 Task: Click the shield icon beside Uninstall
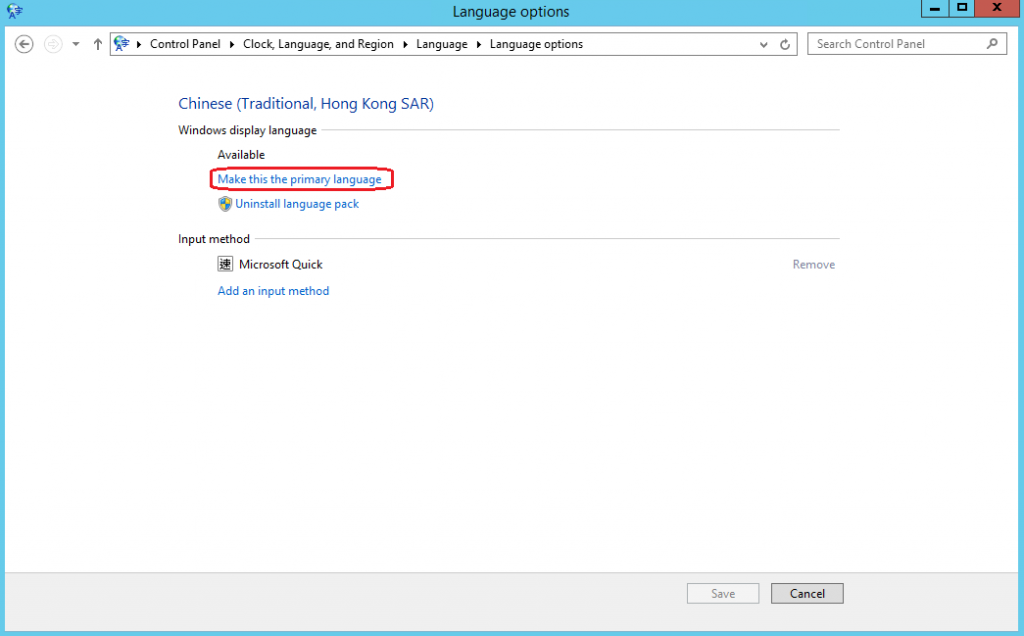click(x=225, y=204)
